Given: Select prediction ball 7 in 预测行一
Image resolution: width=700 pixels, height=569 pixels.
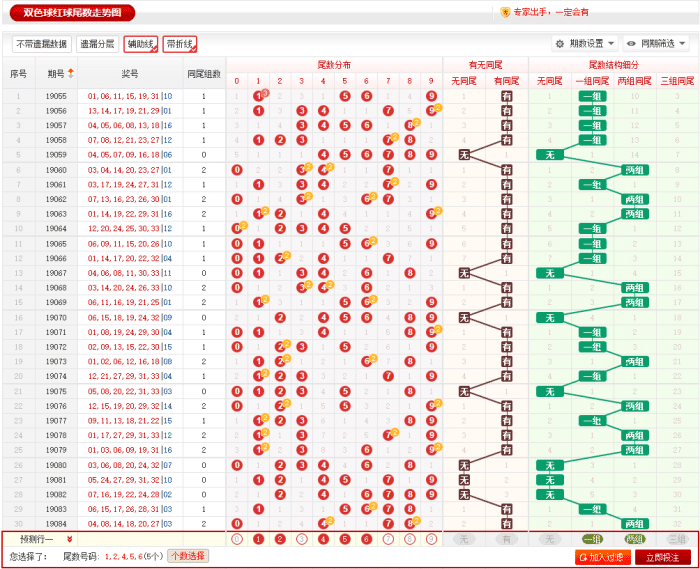Looking at the screenshot, I should click(388, 539).
